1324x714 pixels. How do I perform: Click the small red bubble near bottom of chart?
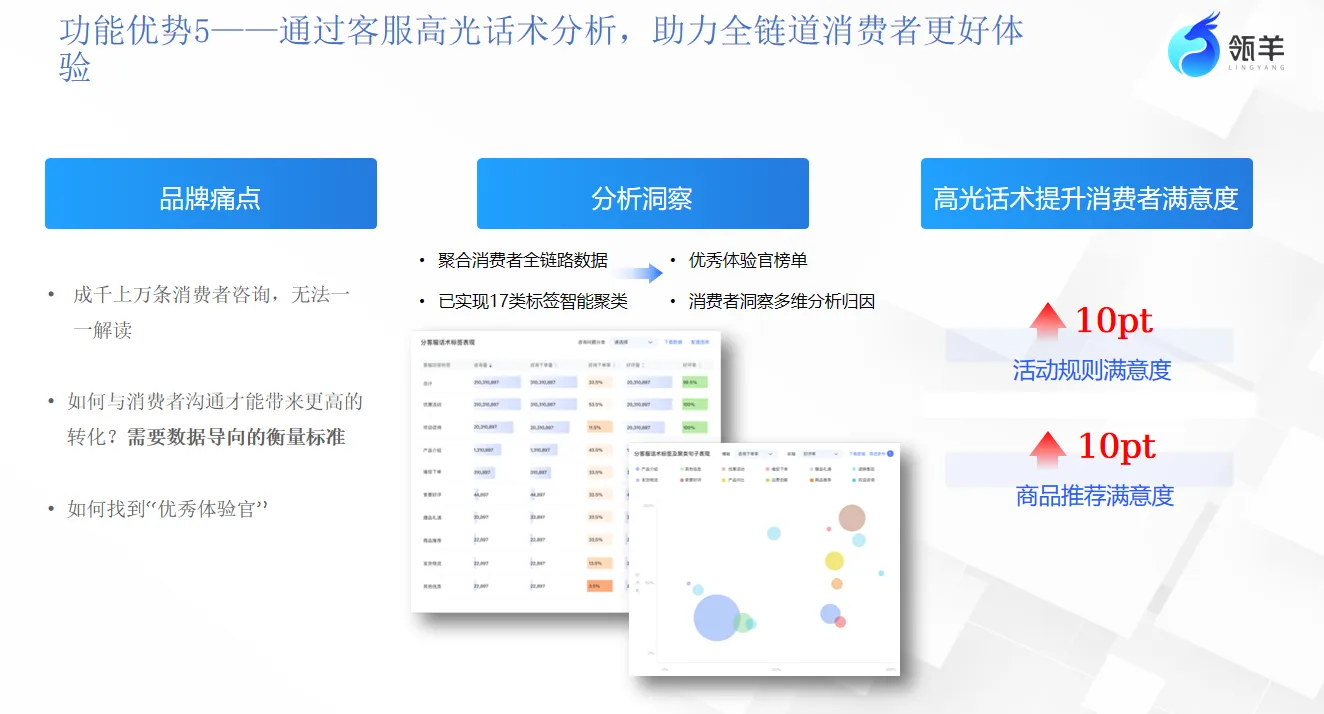click(840, 622)
